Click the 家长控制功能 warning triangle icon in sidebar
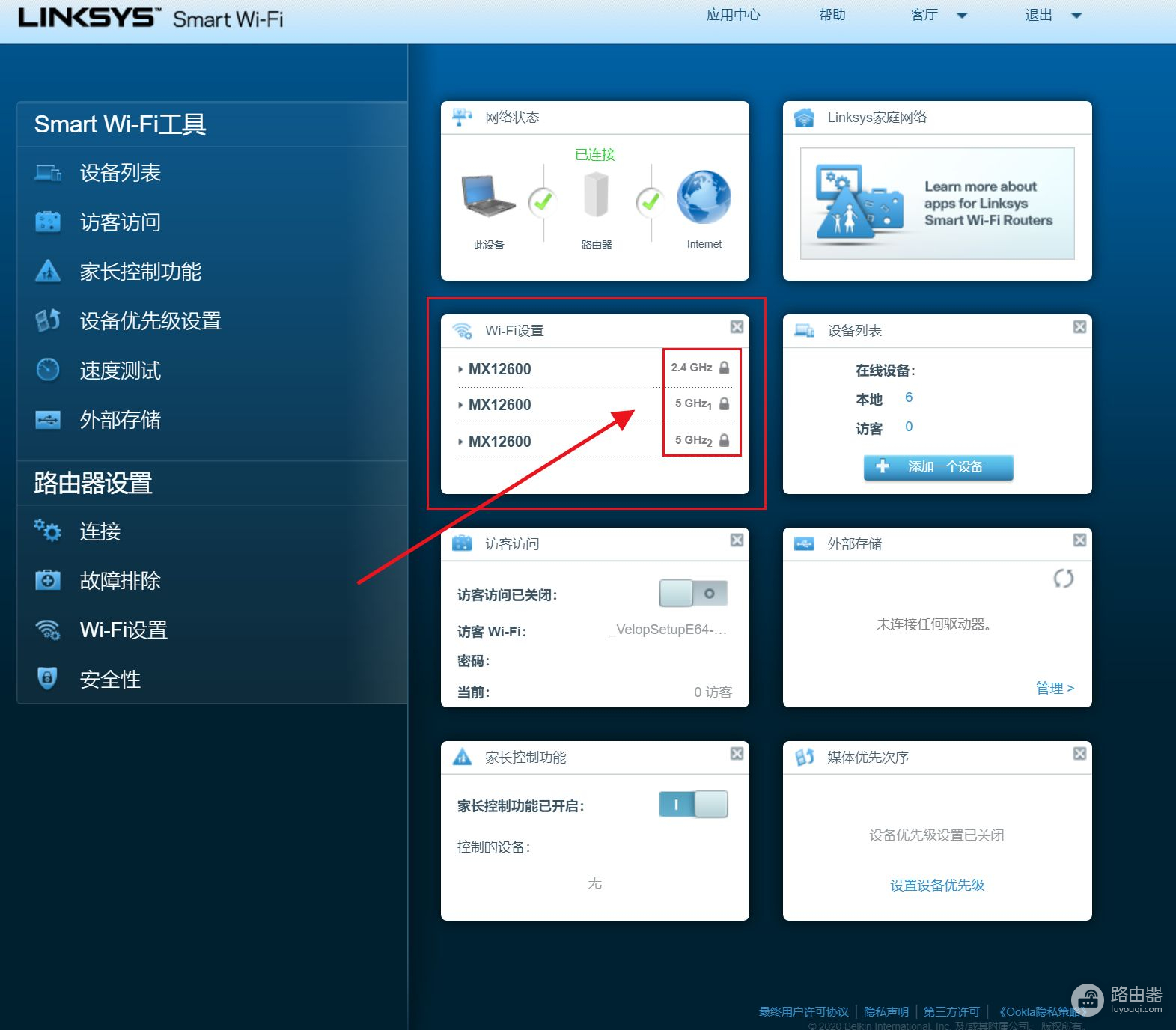 (48, 271)
